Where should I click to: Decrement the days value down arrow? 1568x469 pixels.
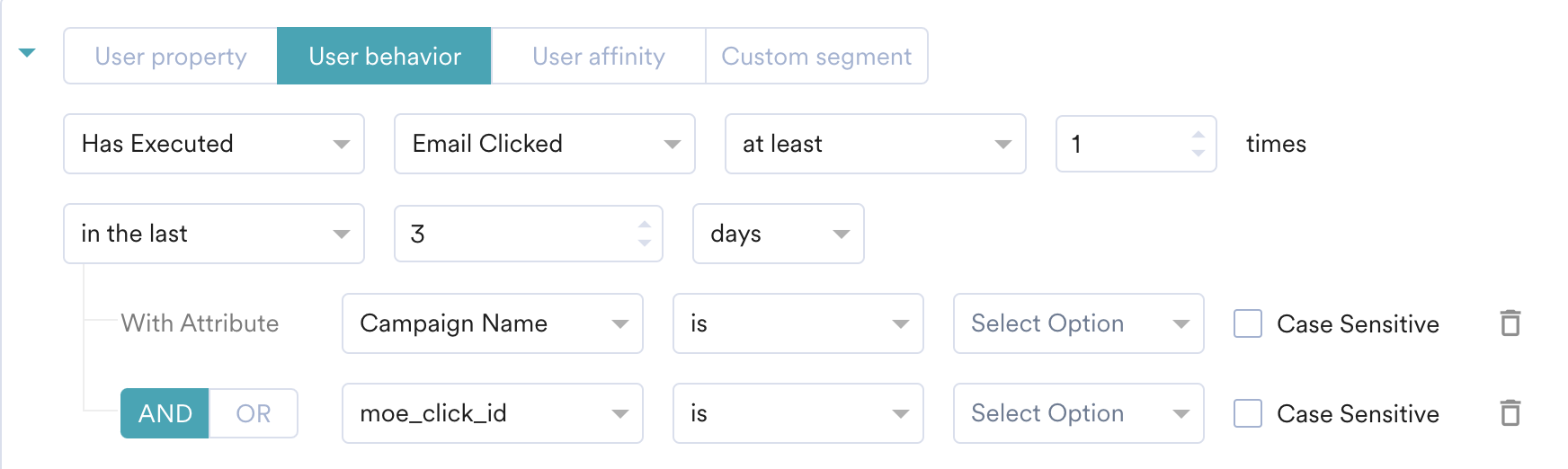pos(644,243)
